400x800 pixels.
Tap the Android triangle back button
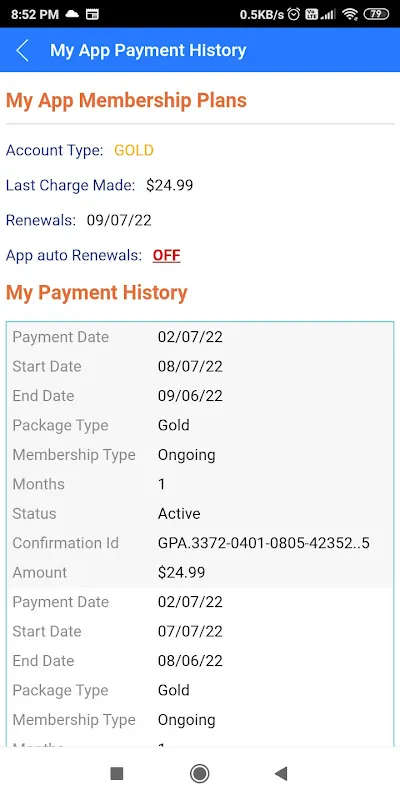[281, 773]
